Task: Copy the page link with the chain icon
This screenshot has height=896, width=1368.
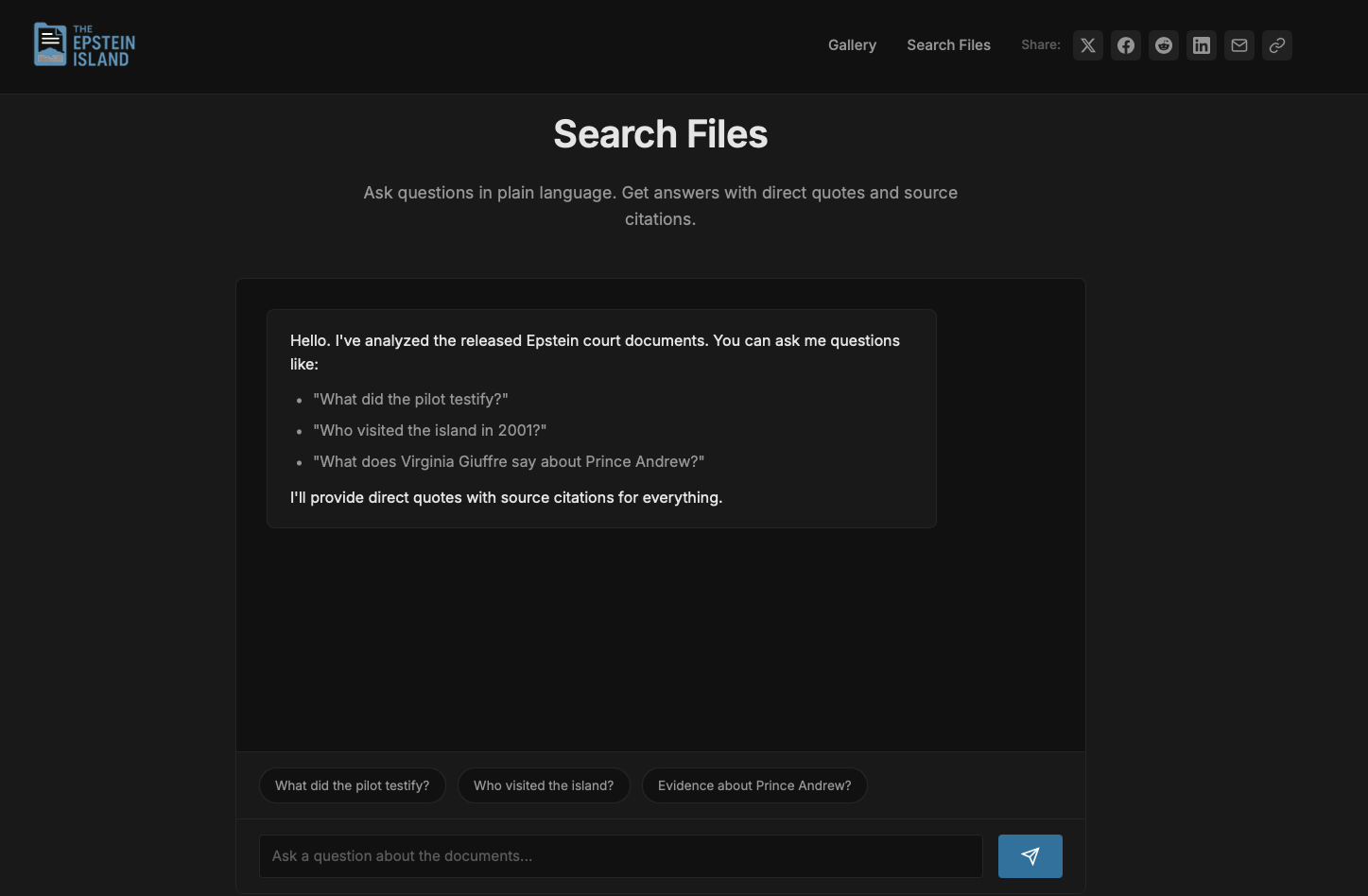Action: [1276, 45]
